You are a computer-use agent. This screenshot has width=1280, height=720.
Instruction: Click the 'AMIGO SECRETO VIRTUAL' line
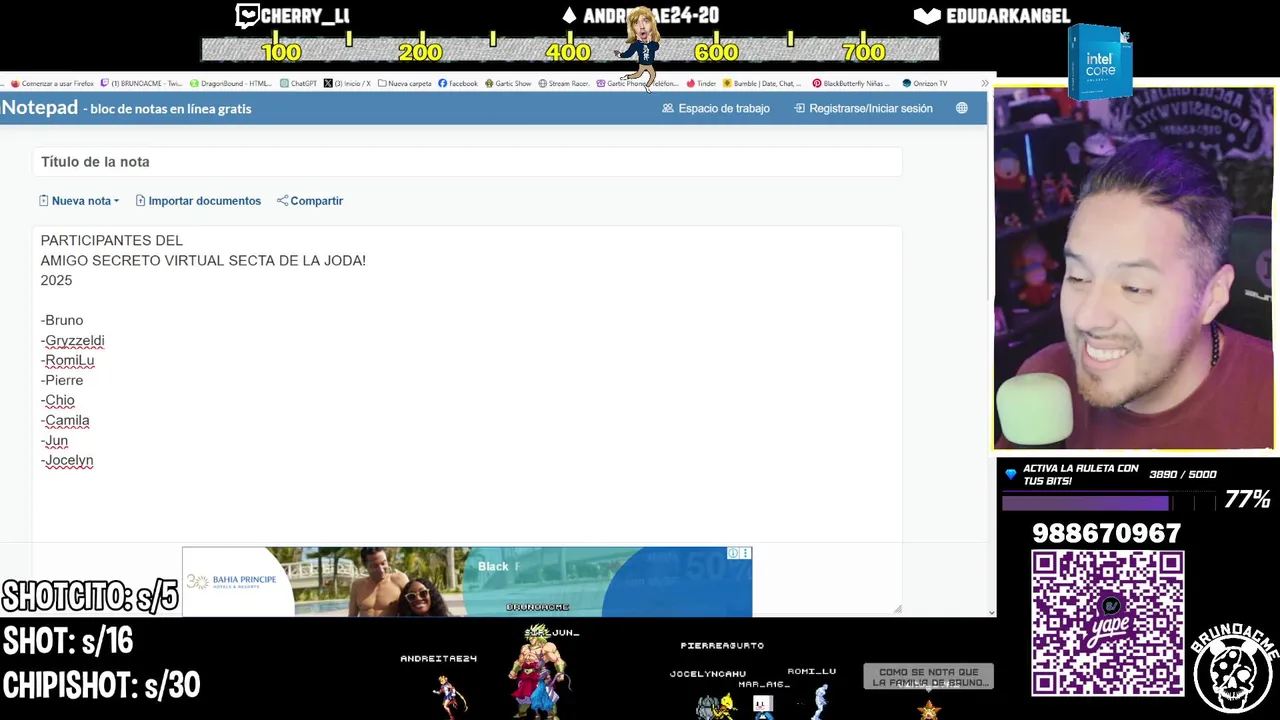[x=203, y=260]
